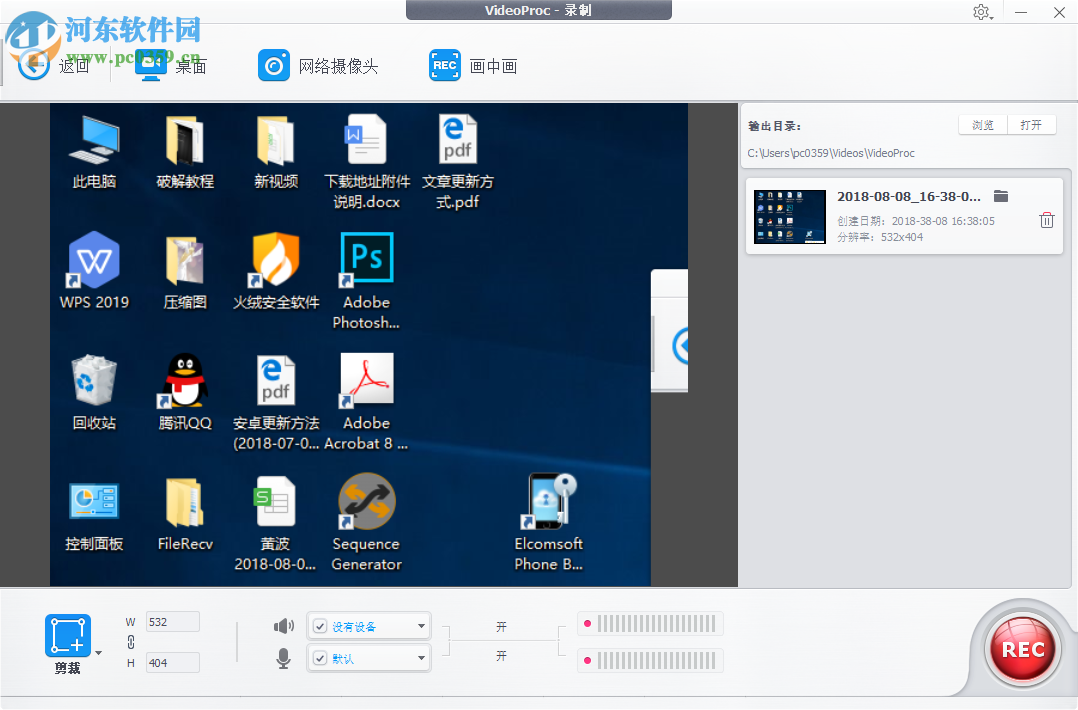This screenshot has height=710, width=1078.
Task: Click the back arrow icon labeled 返回
Action: [34, 65]
